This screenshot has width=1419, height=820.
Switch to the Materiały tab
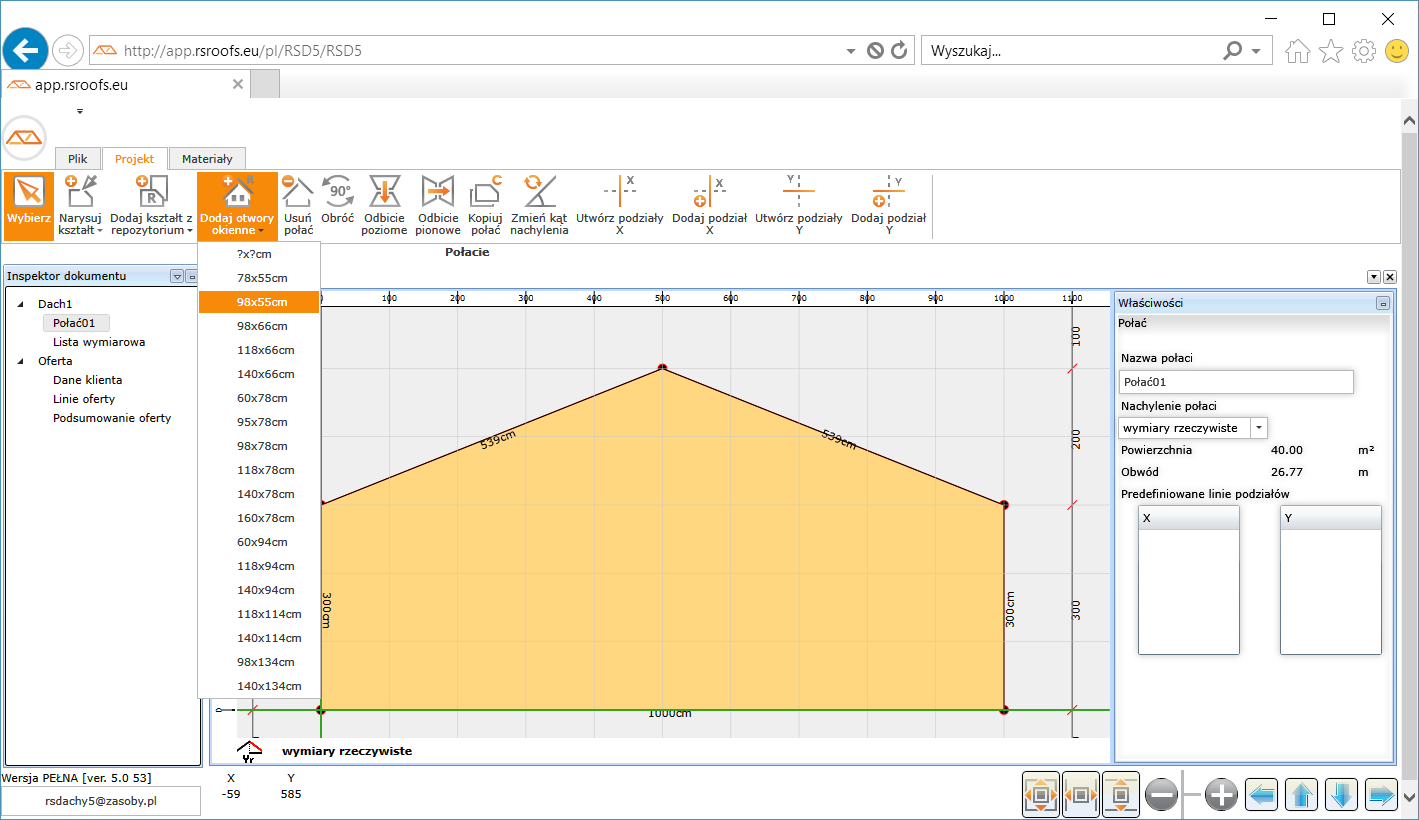click(207, 158)
